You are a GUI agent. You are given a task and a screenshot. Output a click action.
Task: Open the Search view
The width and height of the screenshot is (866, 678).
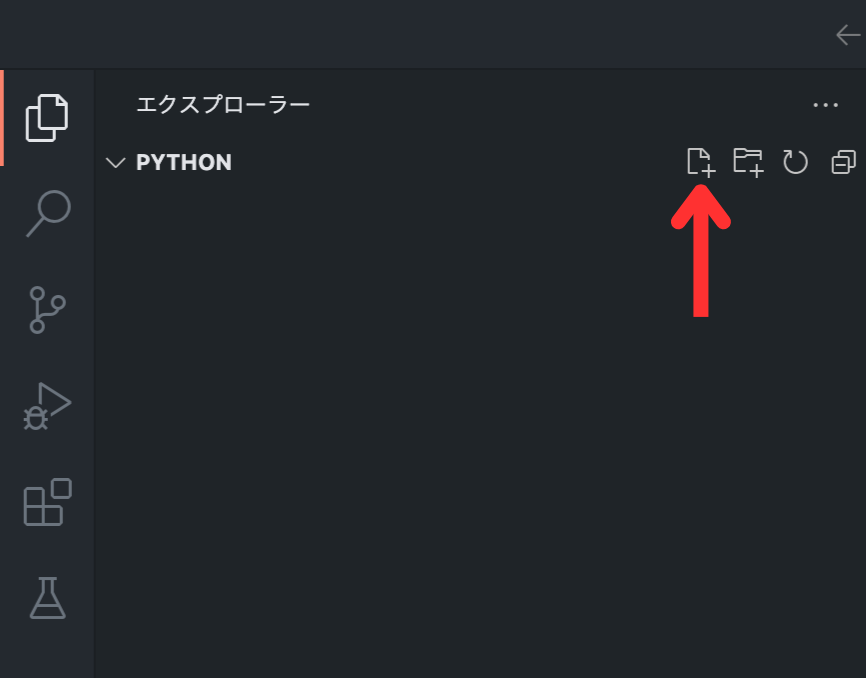(x=45, y=213)
